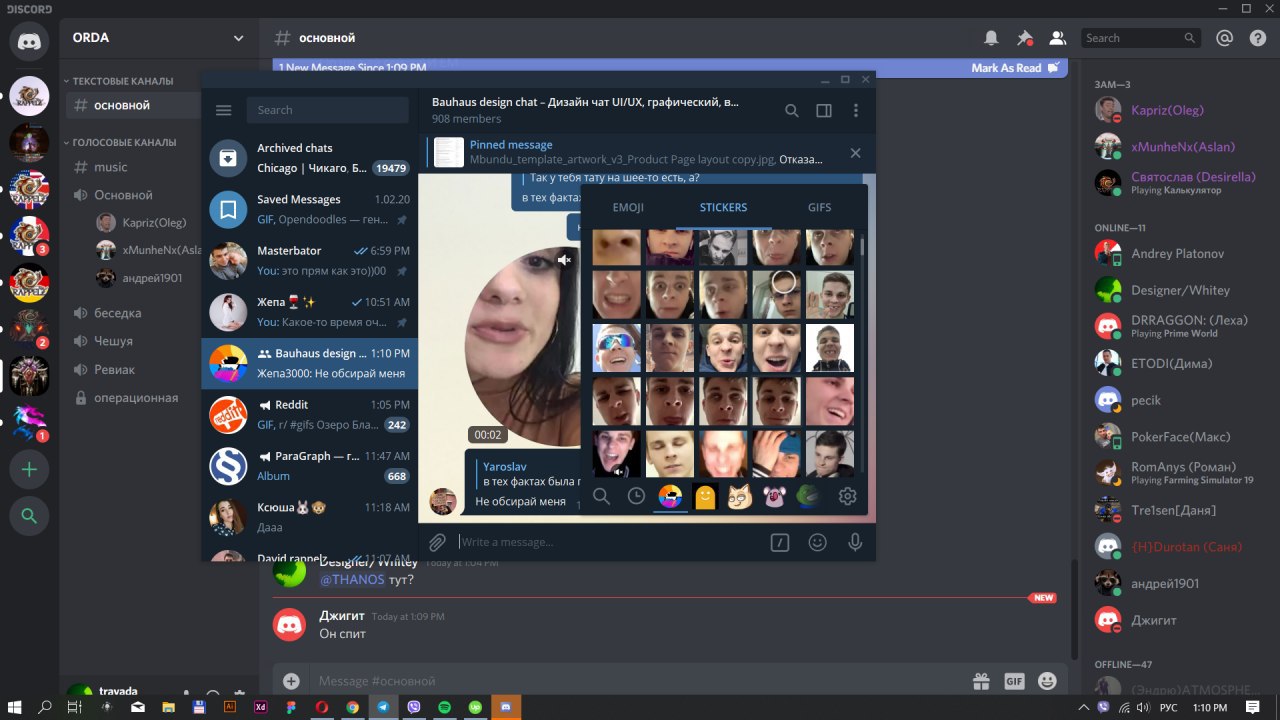Open Discord's Explore public servers button
Viewport: 1280px width, 720px height.
tap(29, 516)
